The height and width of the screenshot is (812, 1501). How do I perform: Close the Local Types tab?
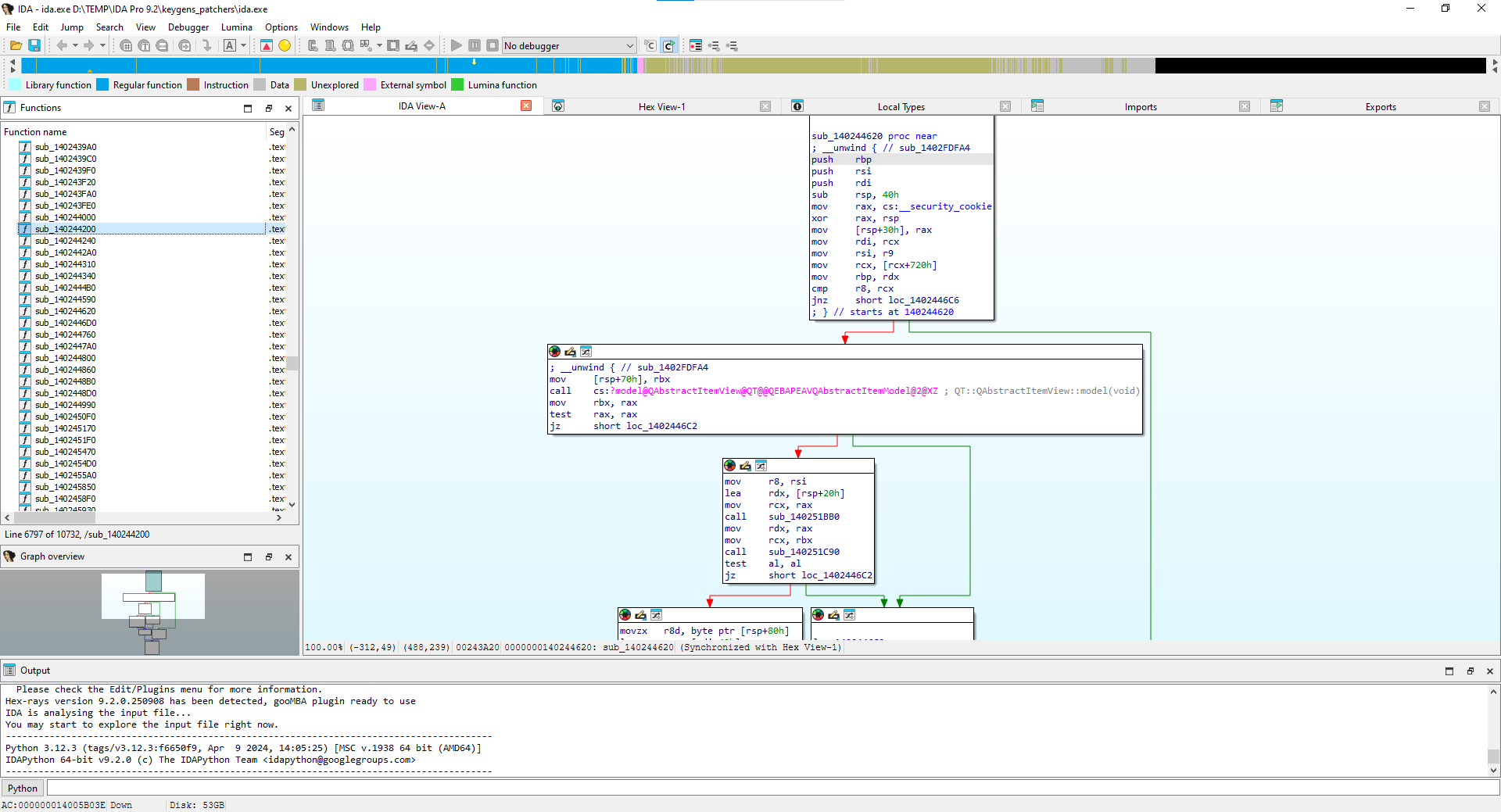(1005, 106)
